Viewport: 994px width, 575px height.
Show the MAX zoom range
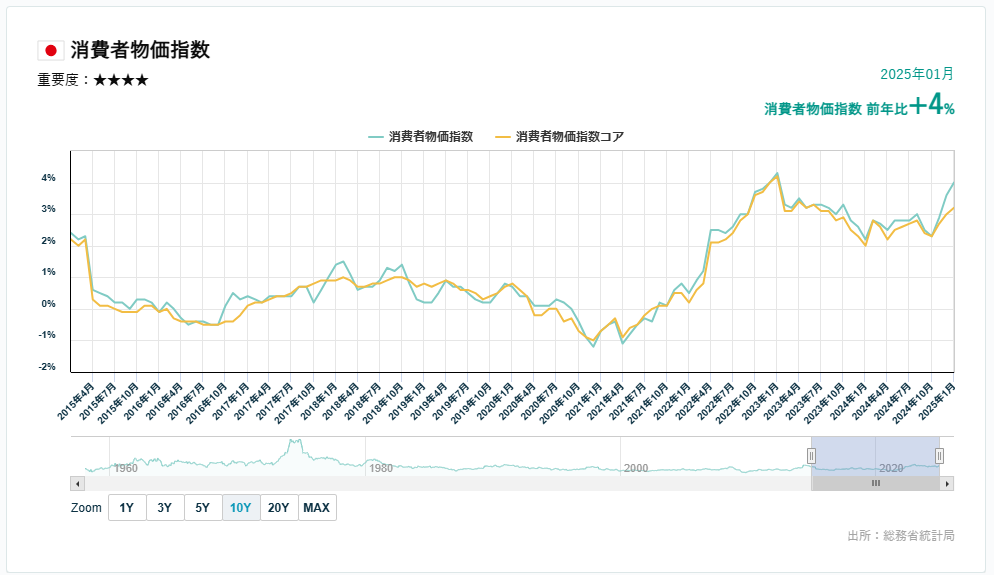[x=317, y=508]
